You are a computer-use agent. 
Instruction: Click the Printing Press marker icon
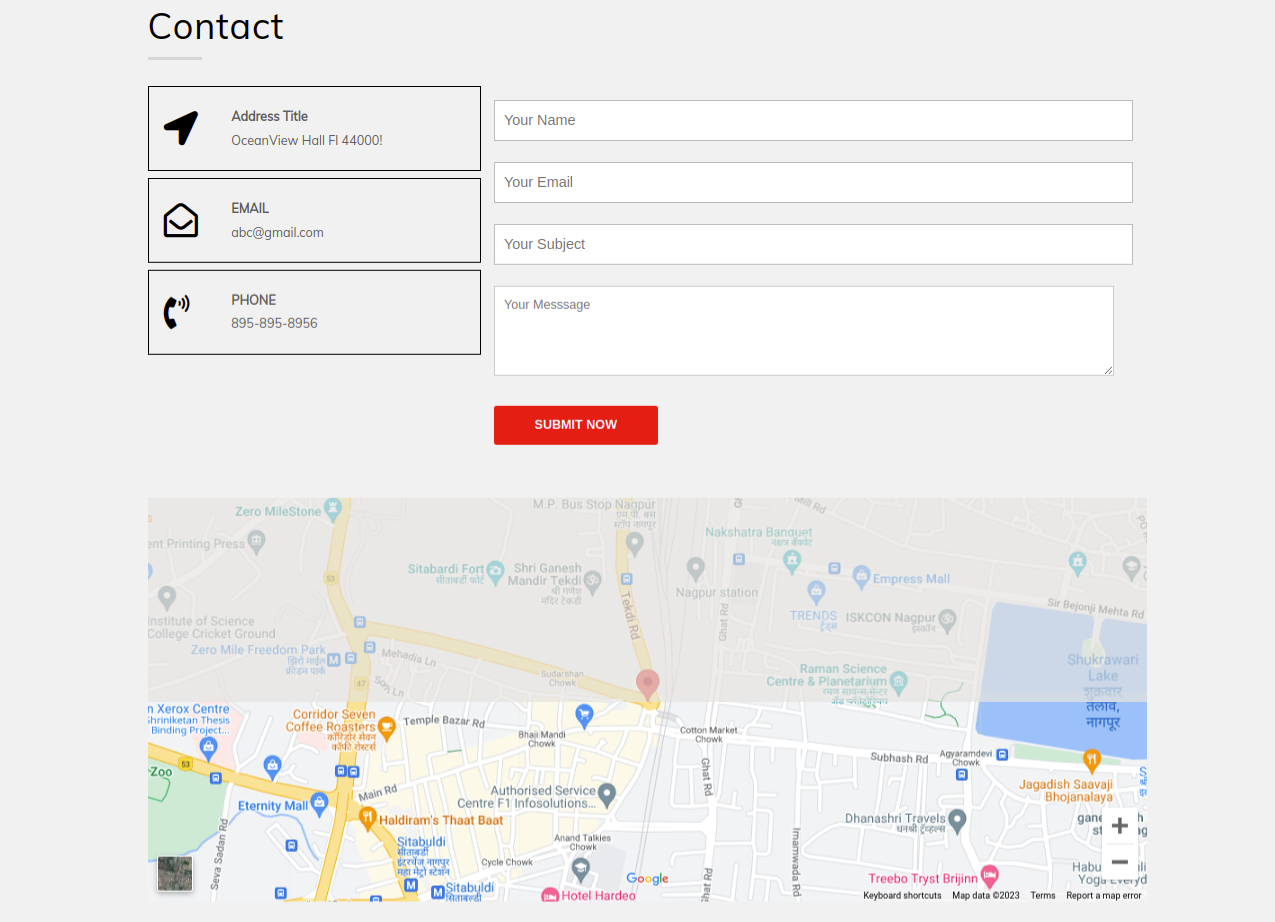(x=257, y=541)
